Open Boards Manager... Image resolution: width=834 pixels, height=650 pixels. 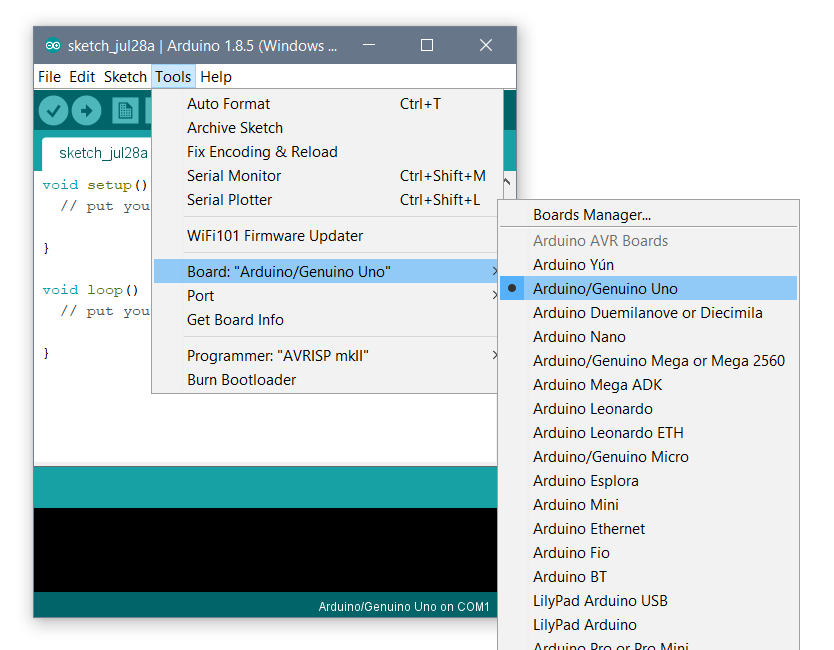[x=592, y=215]
